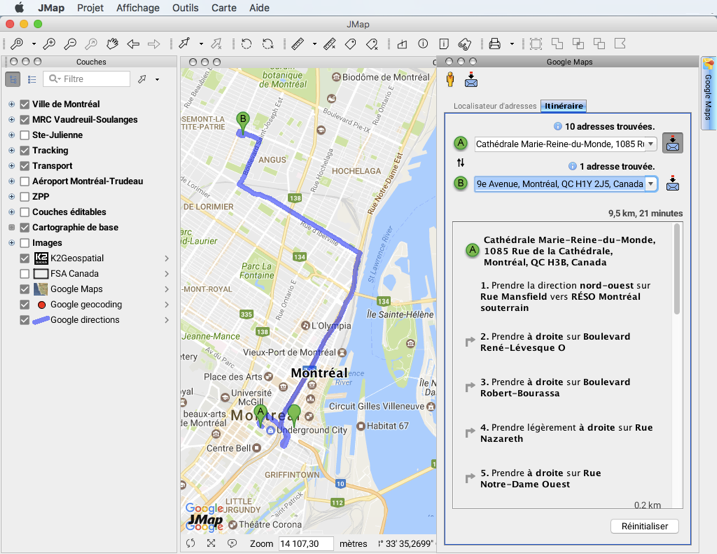
Task: Choose the selection pointer tool in toolbar
Action: click(184, 44)
